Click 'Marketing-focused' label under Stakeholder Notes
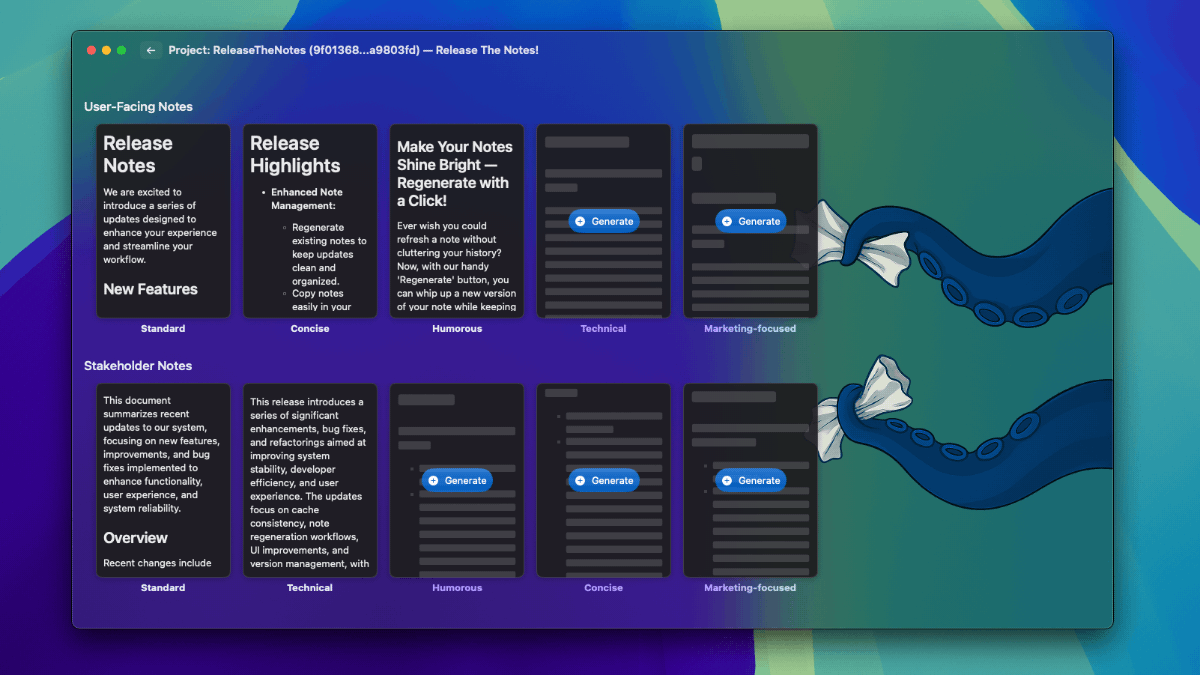The image size is (1200, 675). point(750,588)
